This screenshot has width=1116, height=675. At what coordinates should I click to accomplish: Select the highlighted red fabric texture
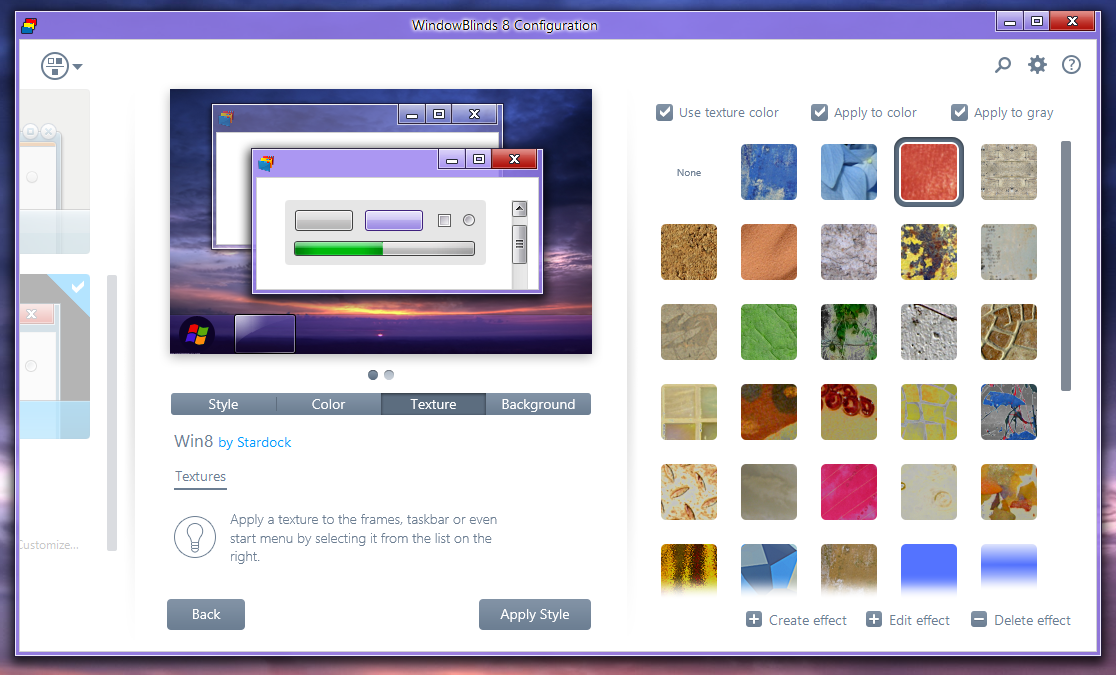tap(929, 172)
